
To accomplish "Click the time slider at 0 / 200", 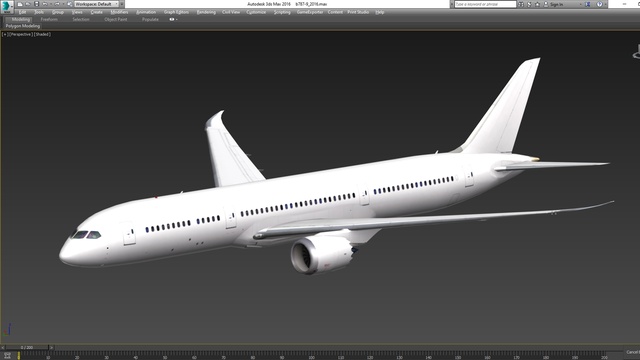I will 27,347.
